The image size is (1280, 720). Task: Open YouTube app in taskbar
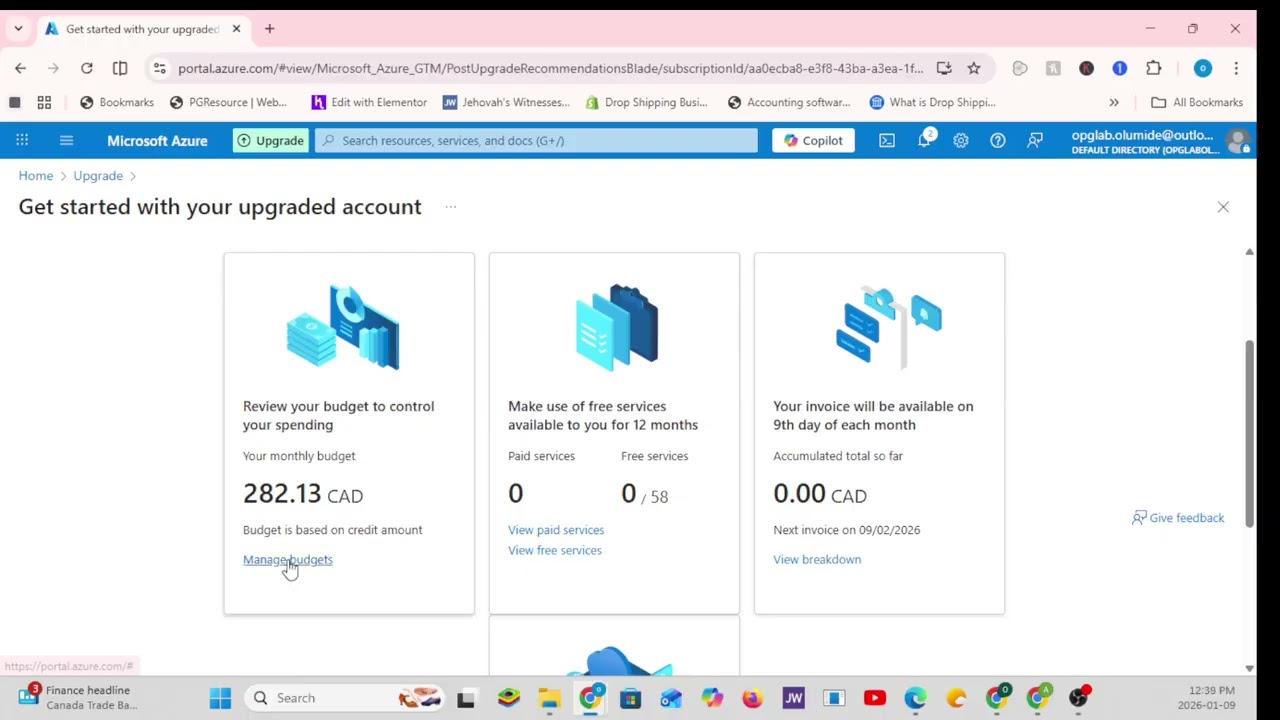[875, 698]
